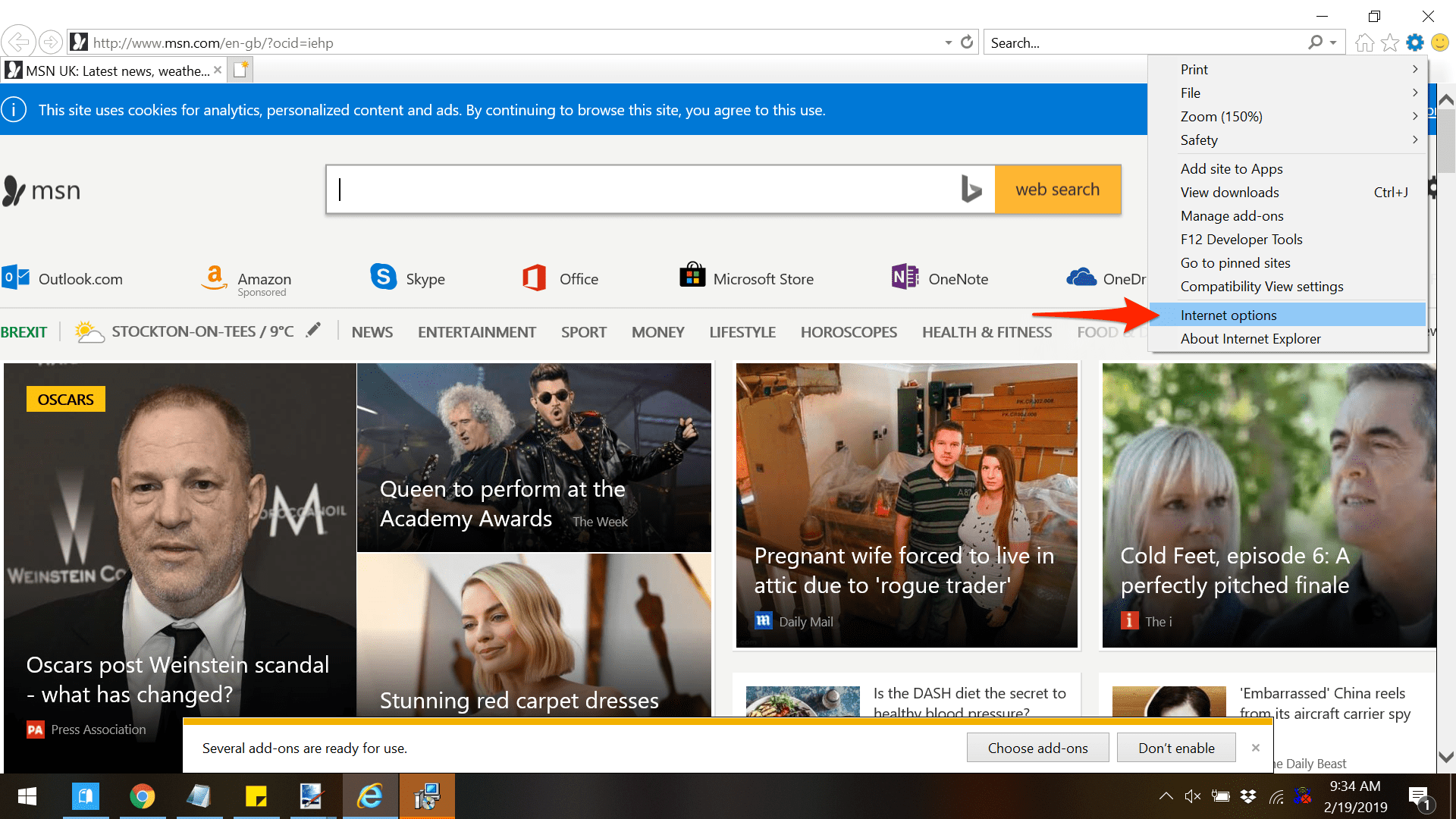Image resolution: width=1456 pixels, height=819 pixels.
Task: Open the OneDrive cloud icon shortcut
Action: [x=1081, y=277]
